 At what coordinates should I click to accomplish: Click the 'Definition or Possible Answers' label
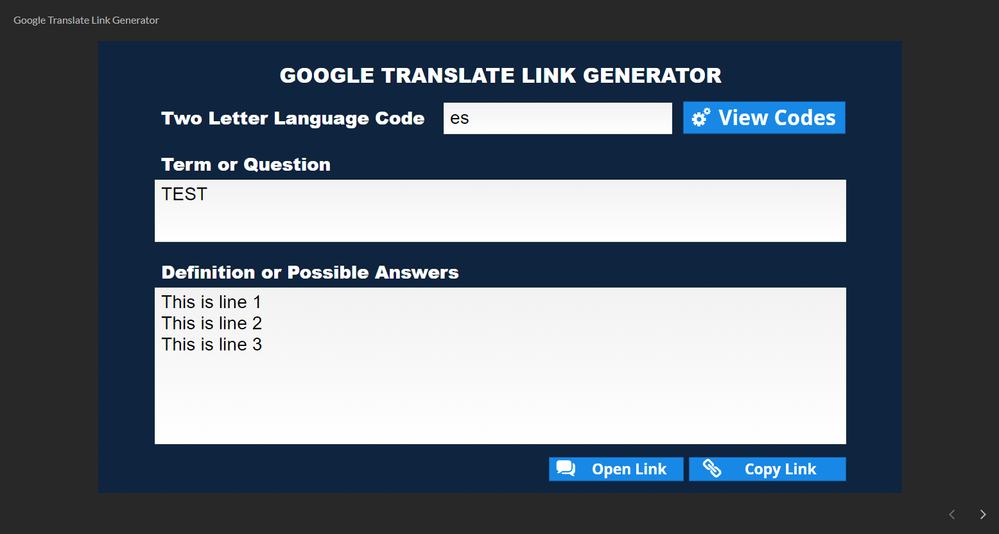click(x=310, y=272)
